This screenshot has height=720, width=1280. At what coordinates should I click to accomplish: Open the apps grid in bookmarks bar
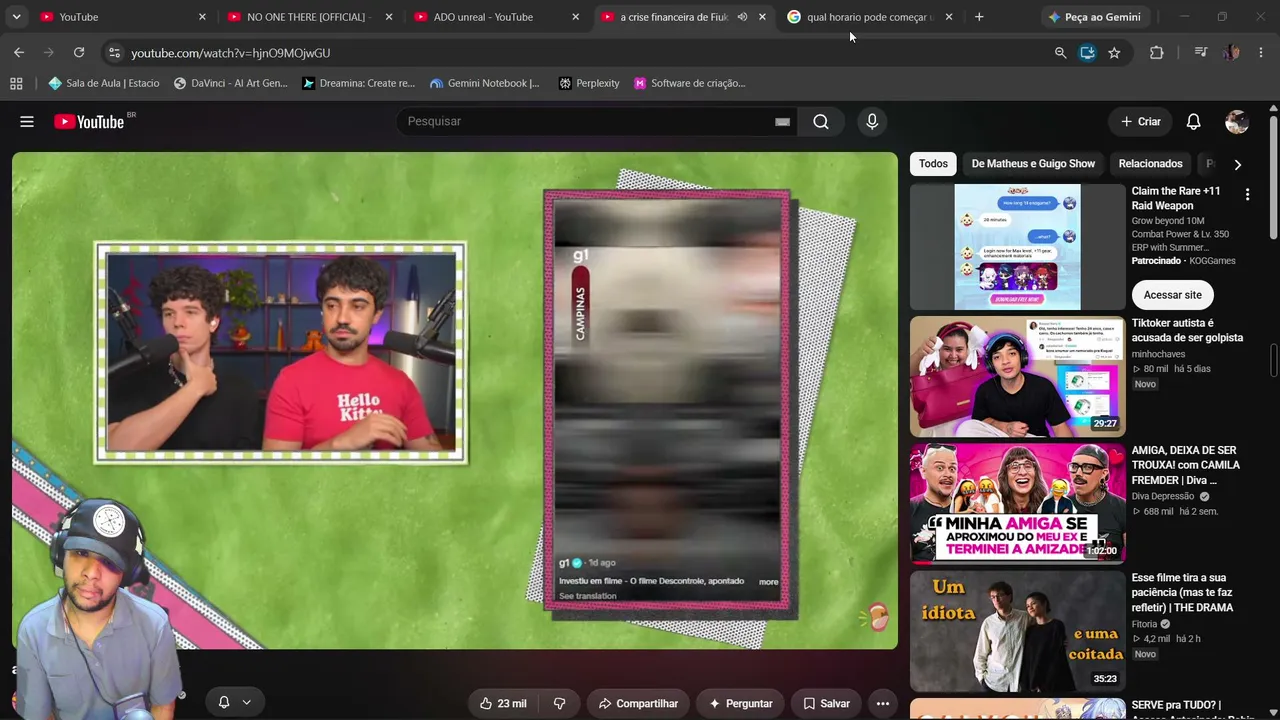(x=16, y=83)
